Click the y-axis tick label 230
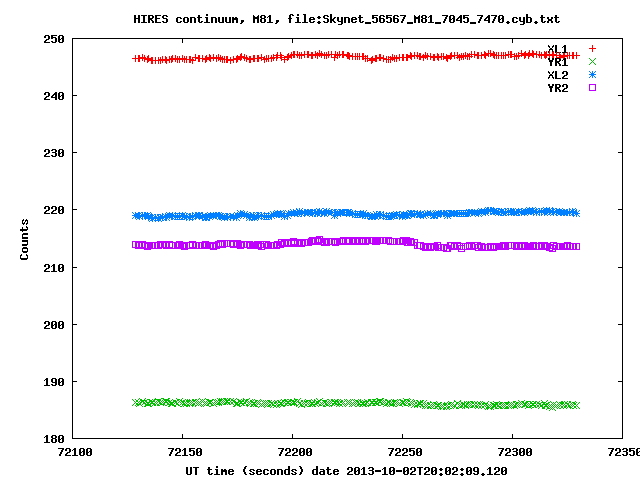 tap(54, 153)
